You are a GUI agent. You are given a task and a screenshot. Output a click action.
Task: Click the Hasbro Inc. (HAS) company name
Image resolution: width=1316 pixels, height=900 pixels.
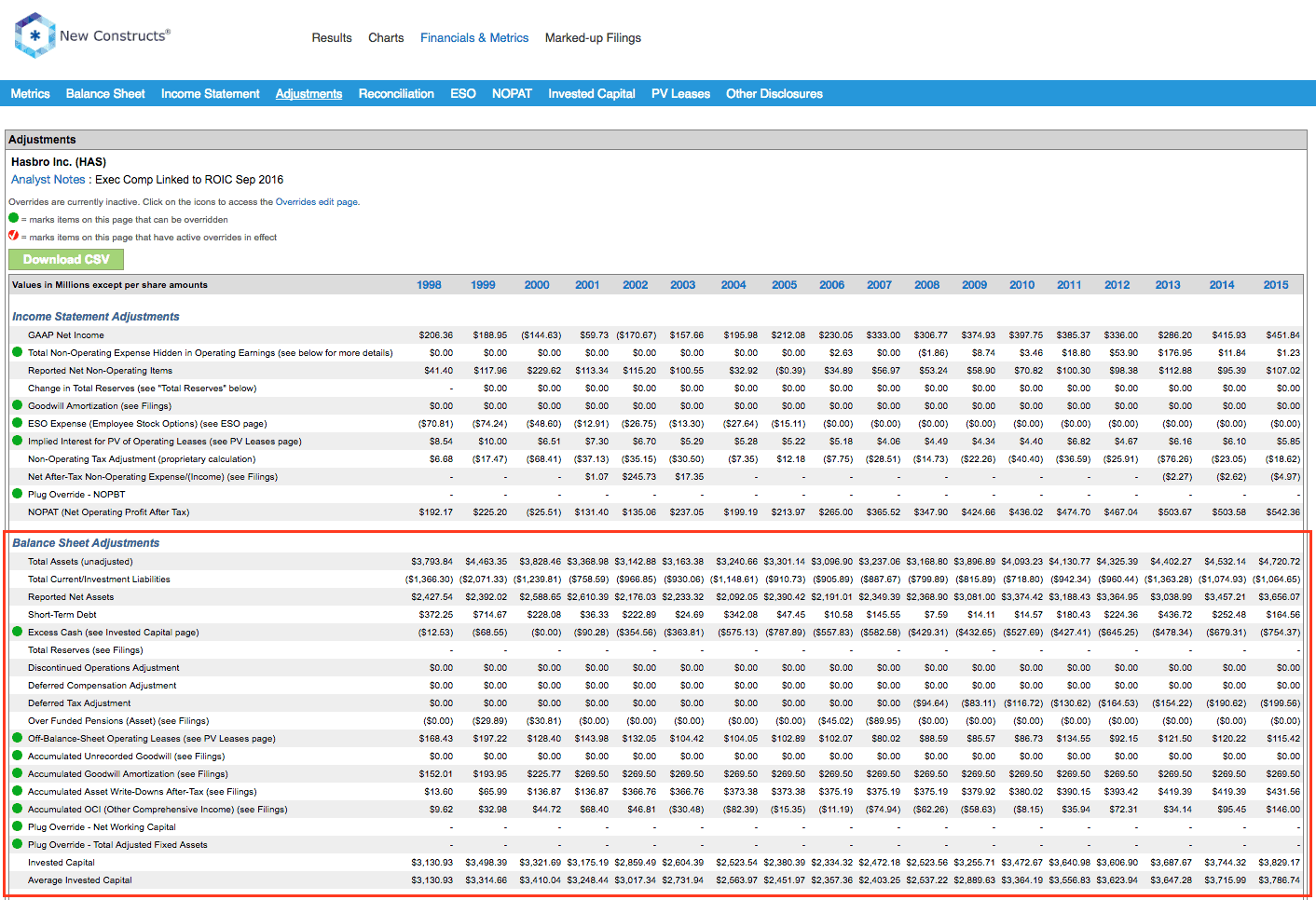(x=59, y=162)
